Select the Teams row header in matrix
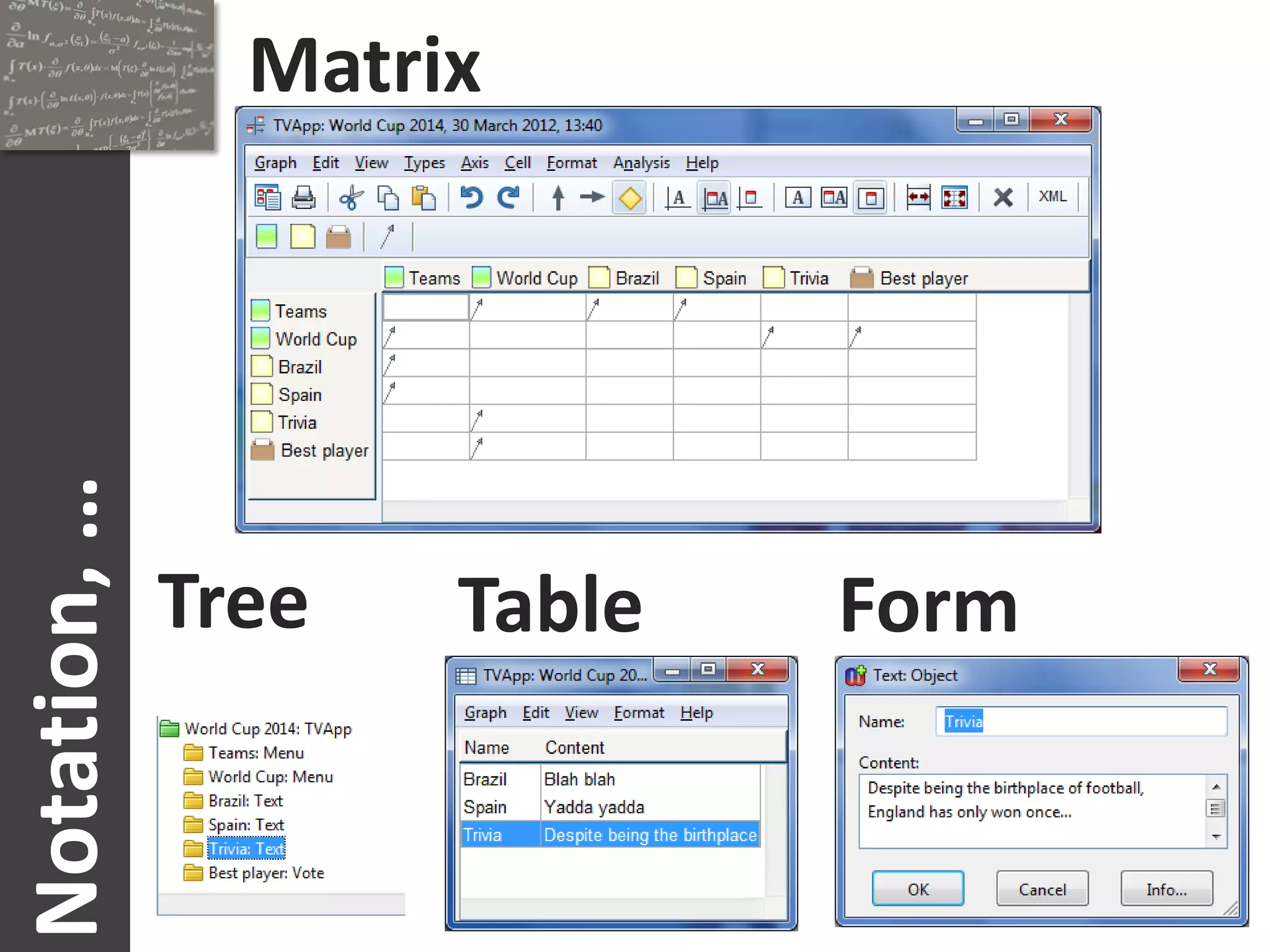 coord(289,311)
